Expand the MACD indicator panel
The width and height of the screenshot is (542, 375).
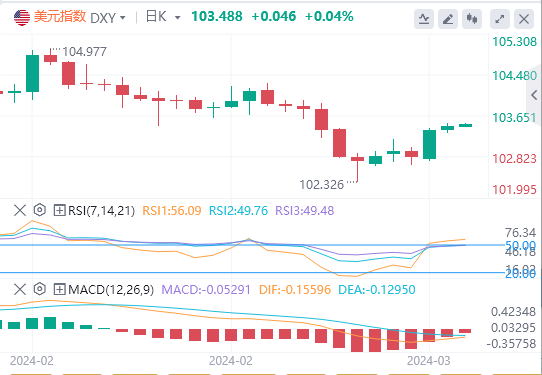(x=59, y=289)
